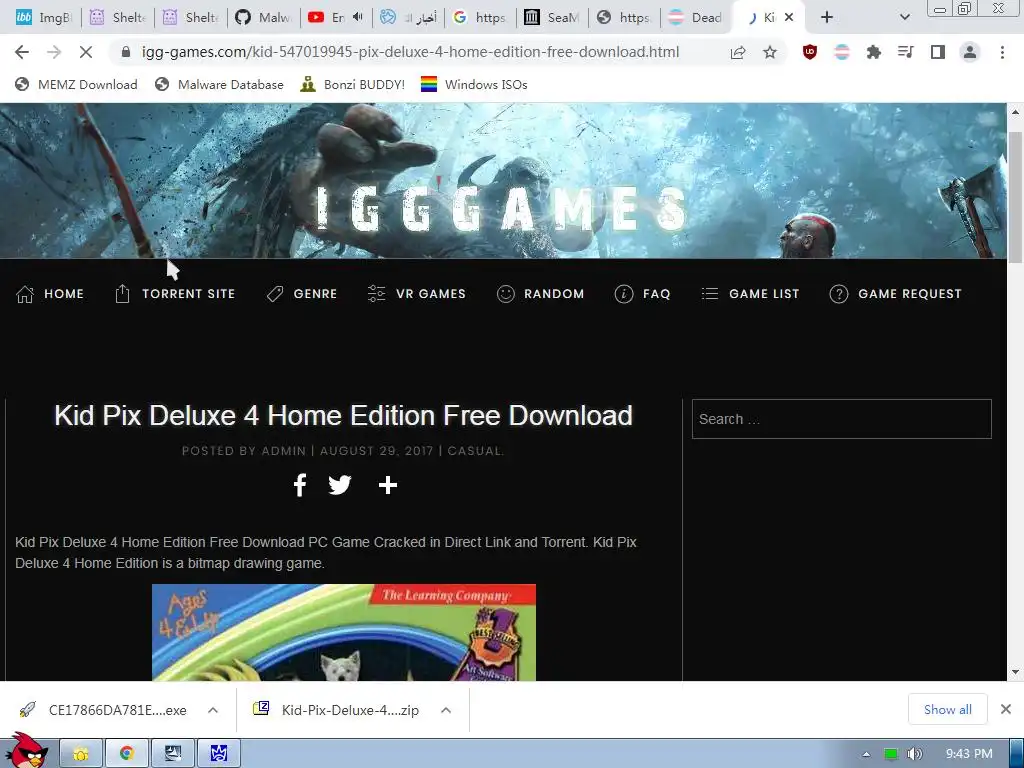The image size is (1024, 768).
Task: Click the page vertical scrollbar thumb
Action: click(x=1015, y=197)
